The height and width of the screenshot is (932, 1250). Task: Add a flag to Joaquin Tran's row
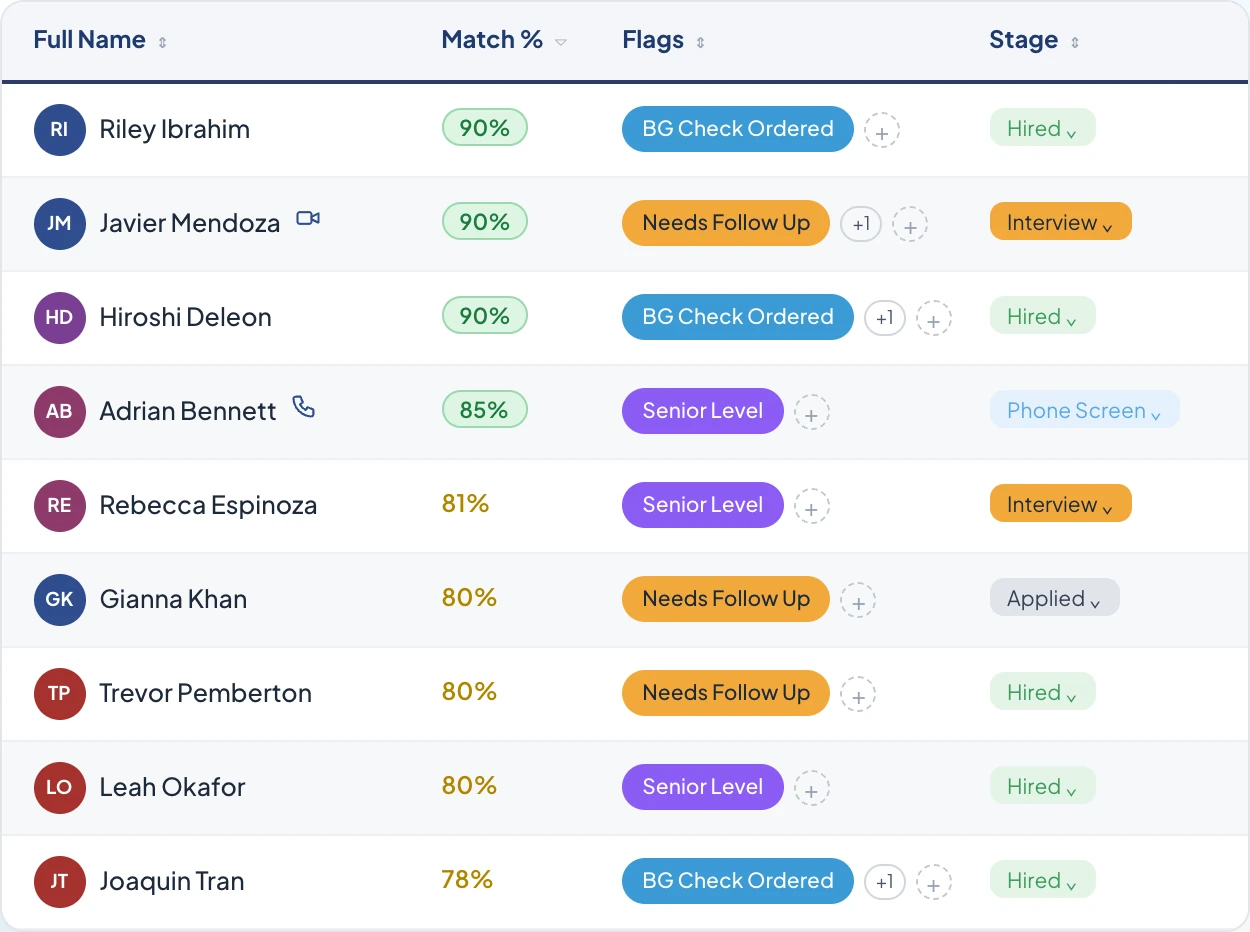934,883
